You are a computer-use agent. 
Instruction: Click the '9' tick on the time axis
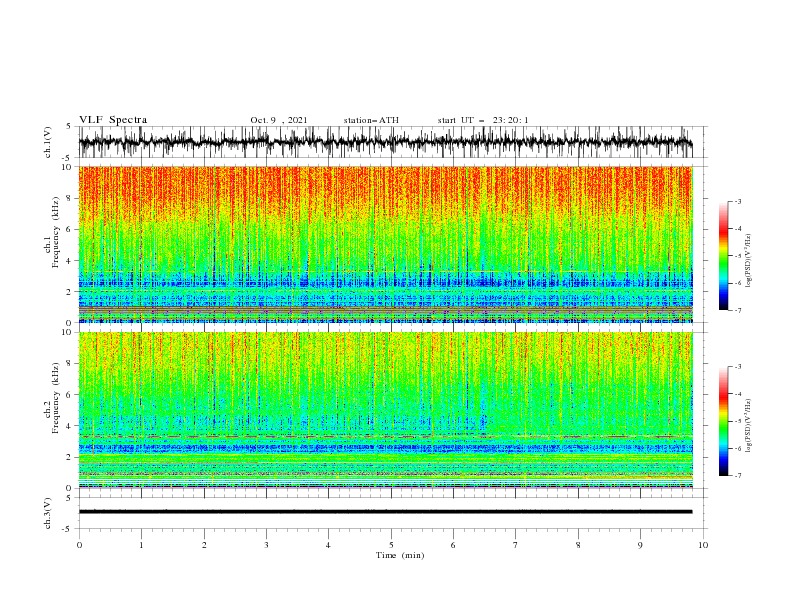tap(640, 545)
